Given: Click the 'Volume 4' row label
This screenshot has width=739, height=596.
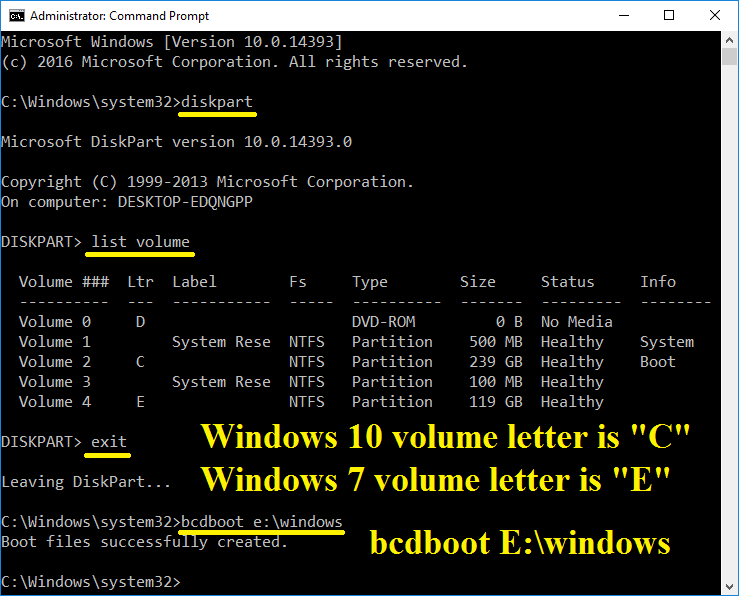Looking at the screenshot, I should [55, 402].
